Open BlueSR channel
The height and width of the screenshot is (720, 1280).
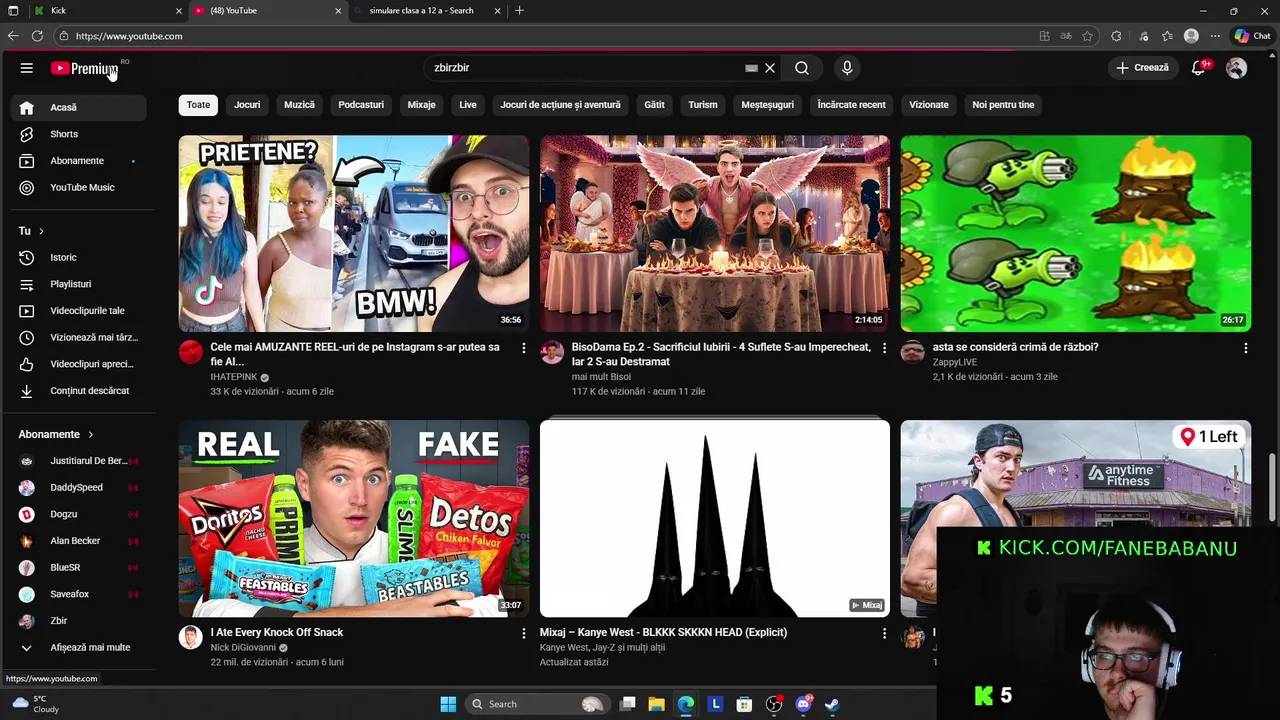80,568
